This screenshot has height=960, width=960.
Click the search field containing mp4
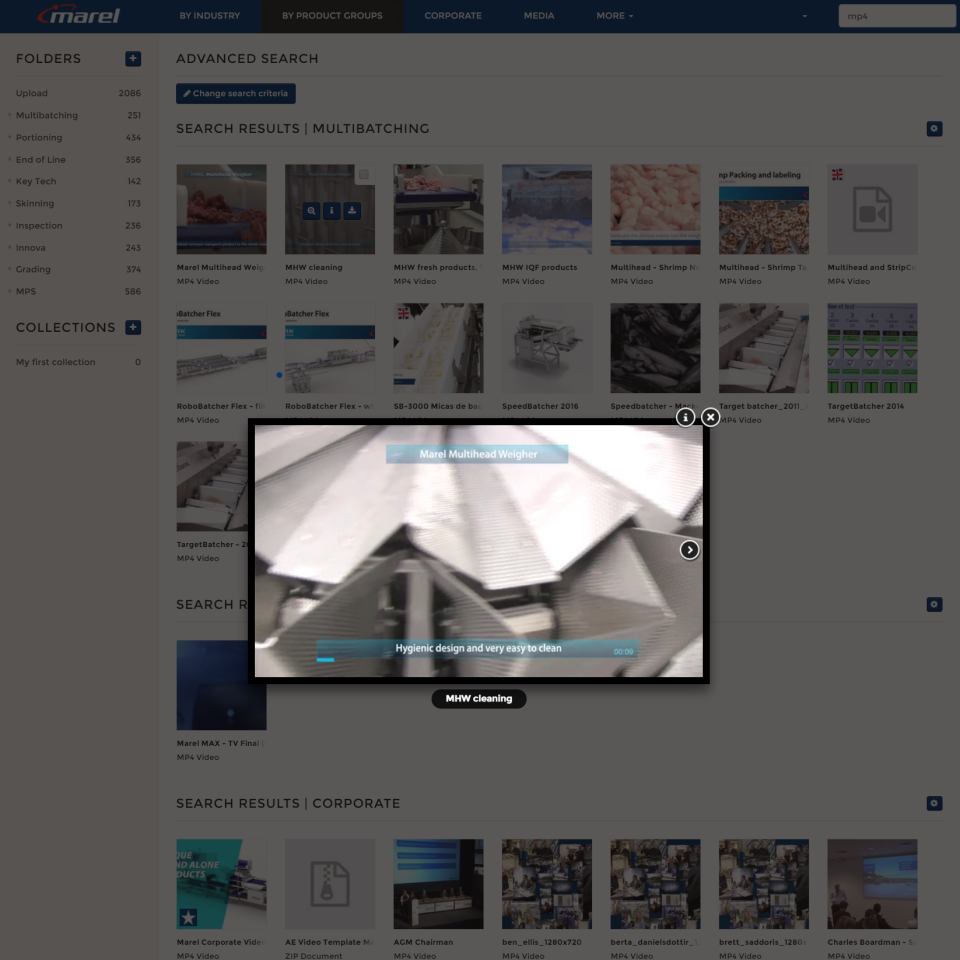point(896,16)
